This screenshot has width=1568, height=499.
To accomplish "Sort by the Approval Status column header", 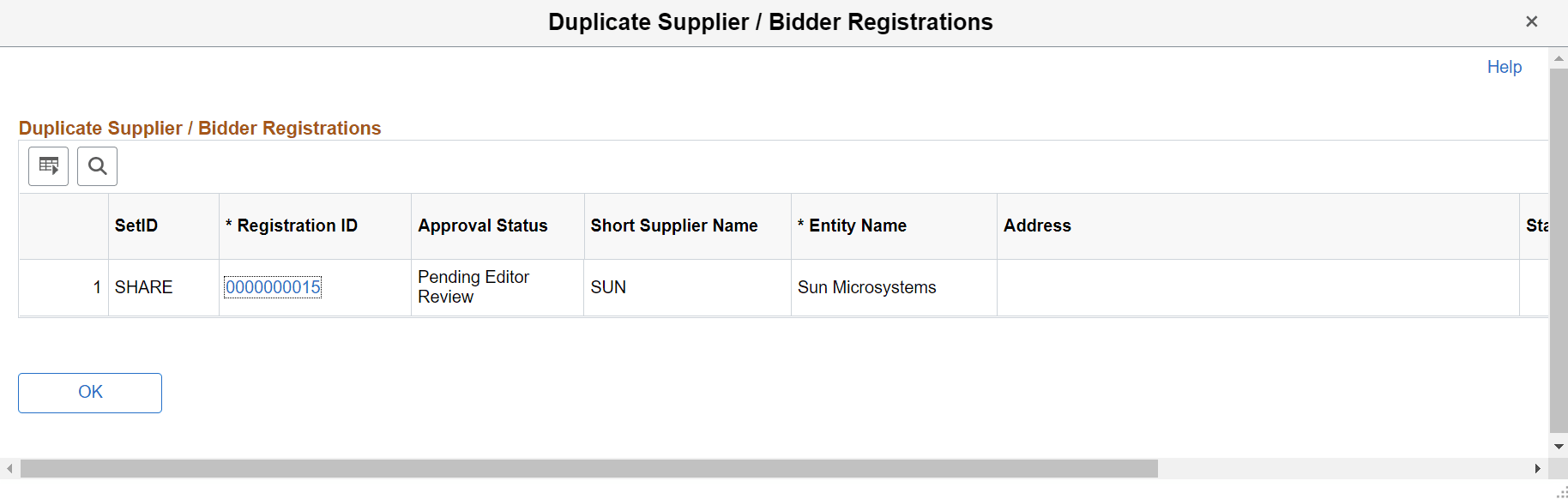I will [482, 225].
